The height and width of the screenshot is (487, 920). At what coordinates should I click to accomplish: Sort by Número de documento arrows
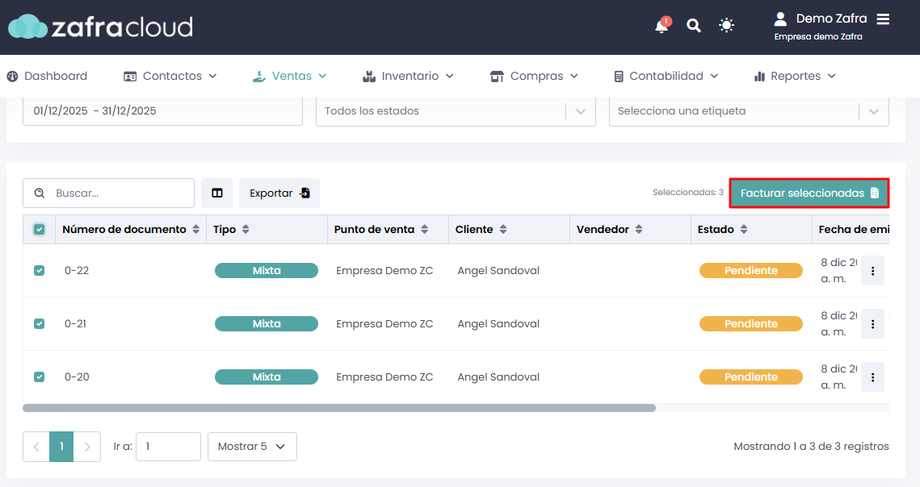pyautogui.click(x=196, y=229)
